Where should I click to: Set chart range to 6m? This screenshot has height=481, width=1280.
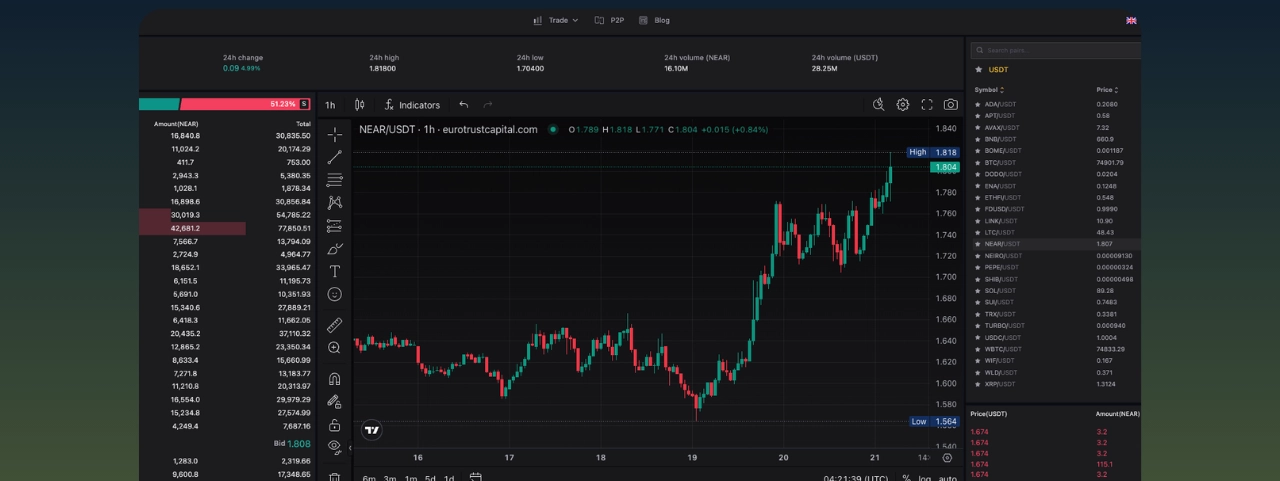369,478
